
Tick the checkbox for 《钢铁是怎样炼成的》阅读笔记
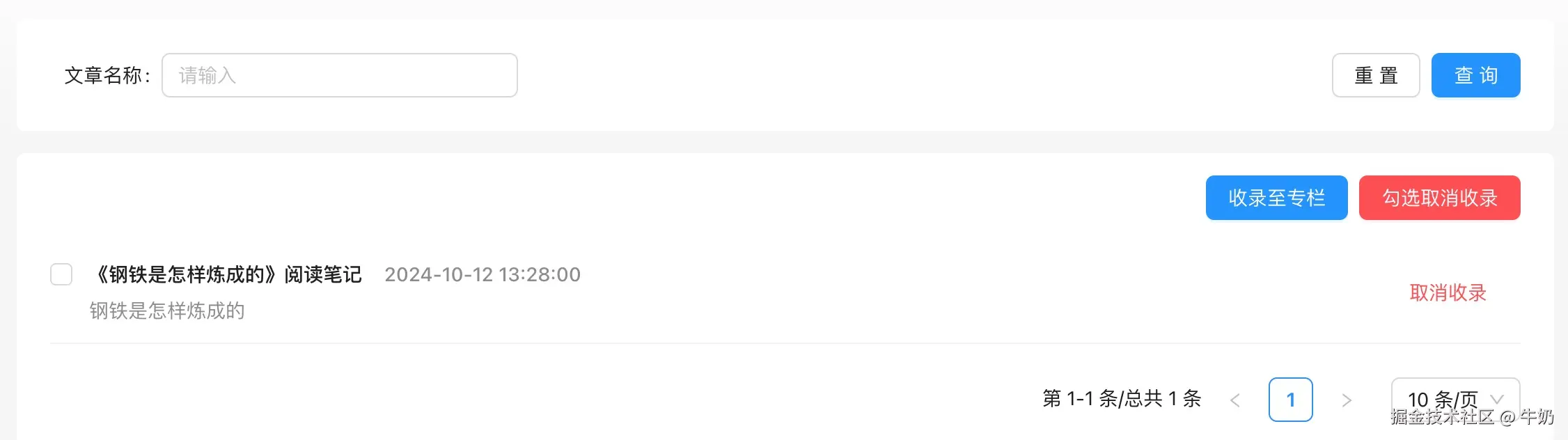(61, 274)
